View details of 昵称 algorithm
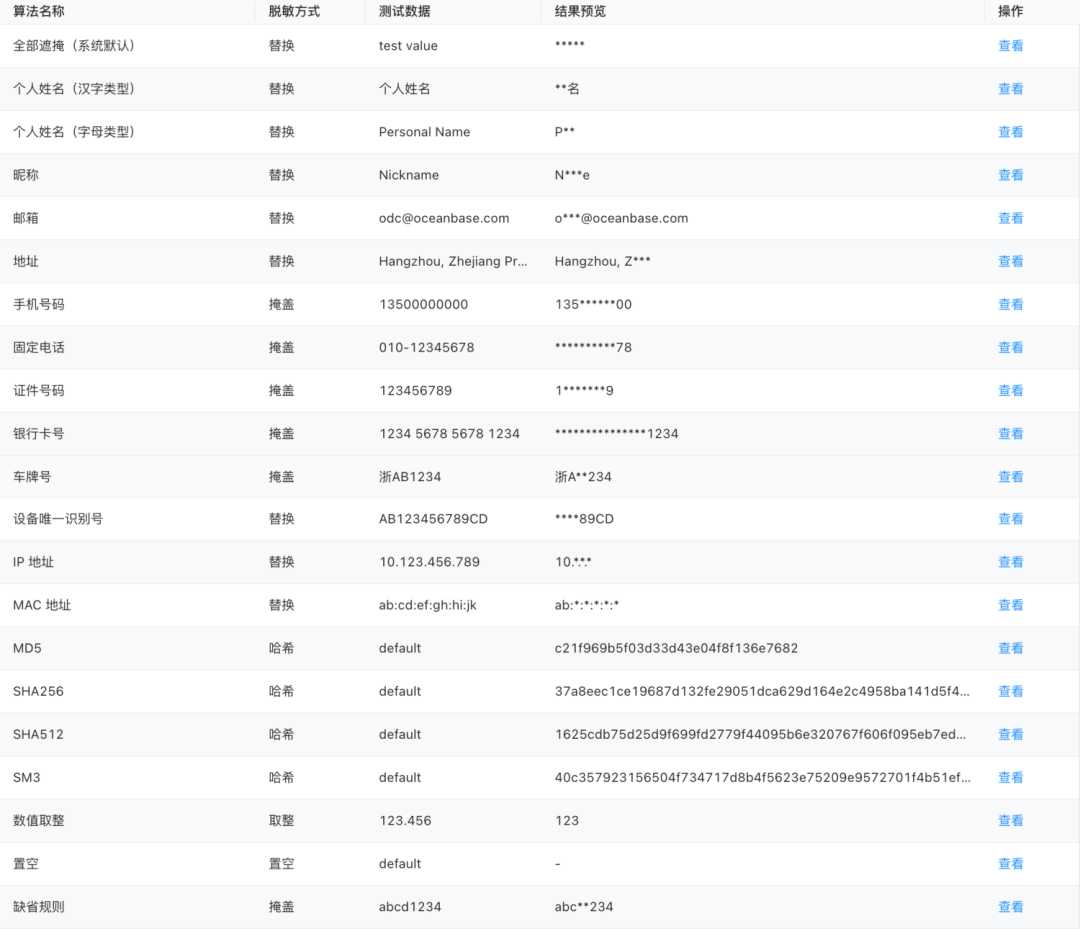This screenshot has height=929, width=1080. point(1010,175)
